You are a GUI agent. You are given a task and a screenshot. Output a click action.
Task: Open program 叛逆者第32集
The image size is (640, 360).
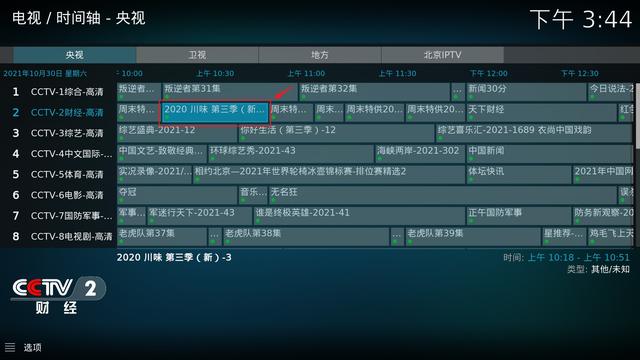[x=374, y=92]
